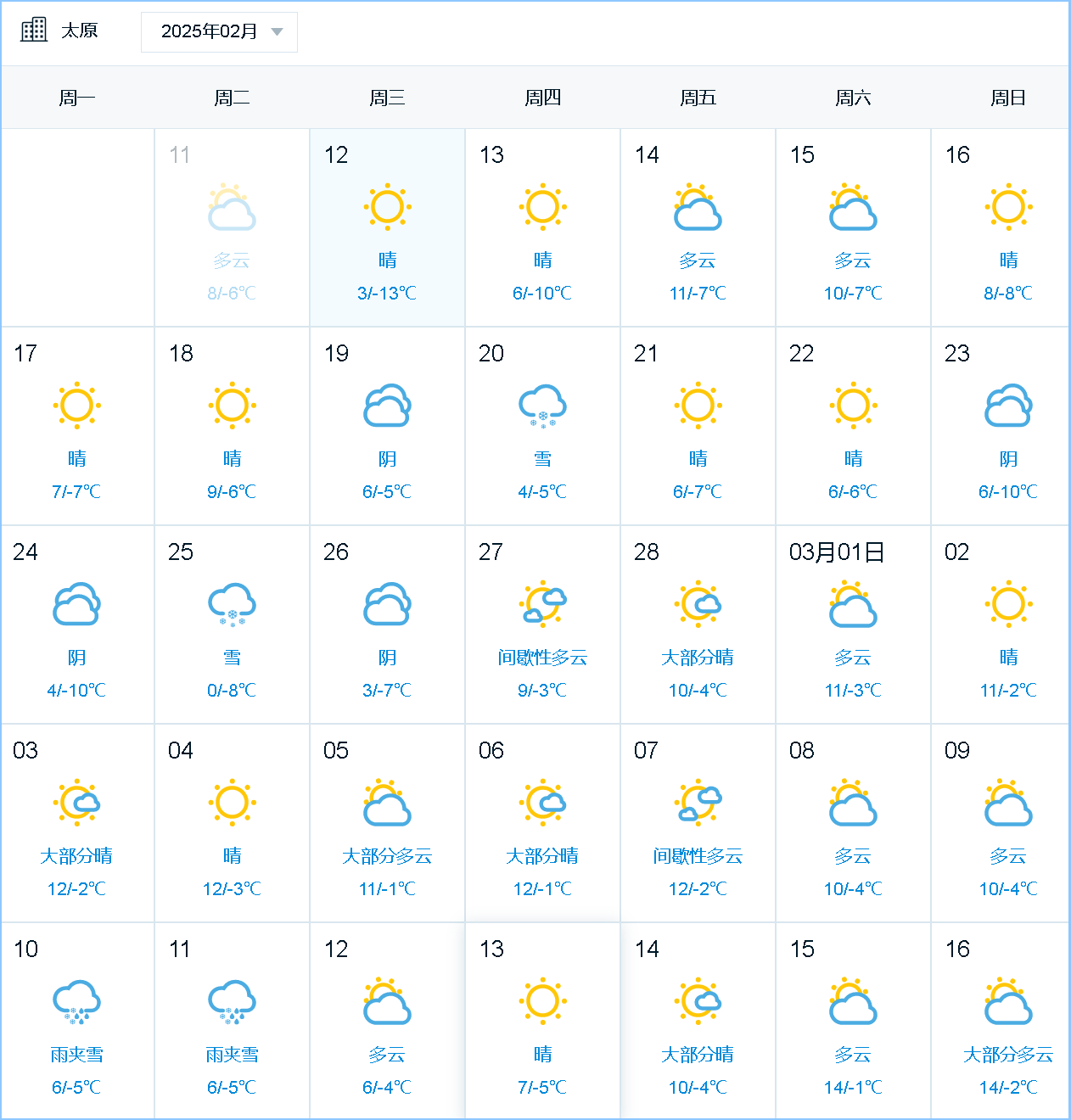Click the snow icon on day 25

tap(232, 604)
